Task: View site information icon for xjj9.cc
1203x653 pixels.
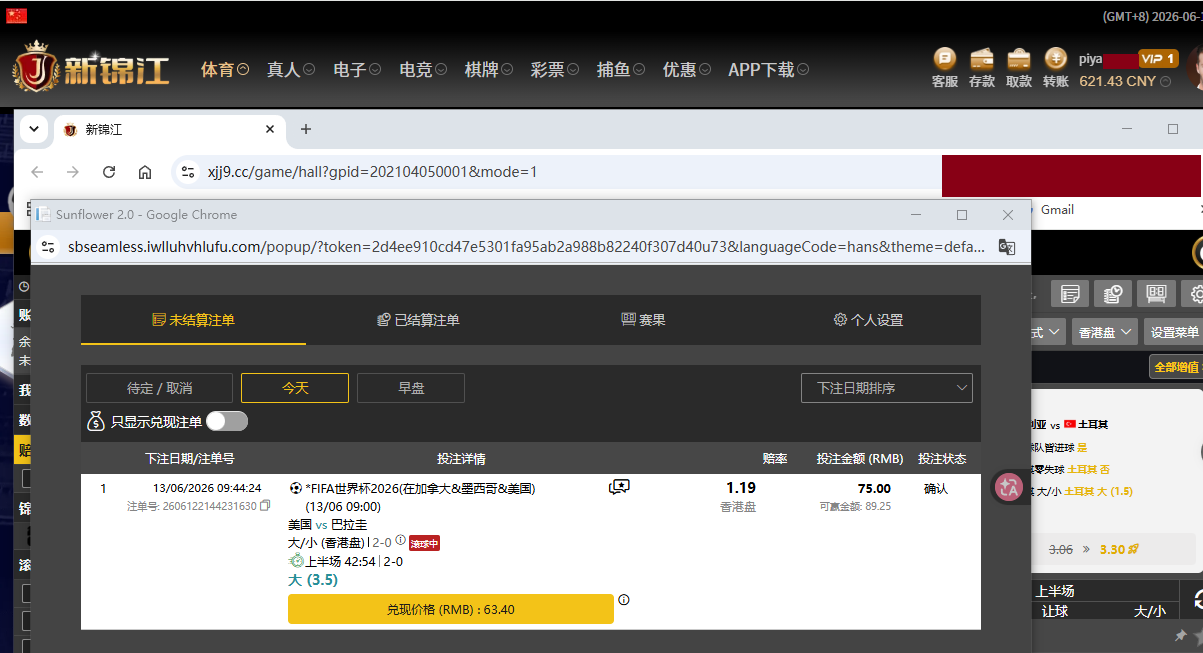Action: click(187, 172)
